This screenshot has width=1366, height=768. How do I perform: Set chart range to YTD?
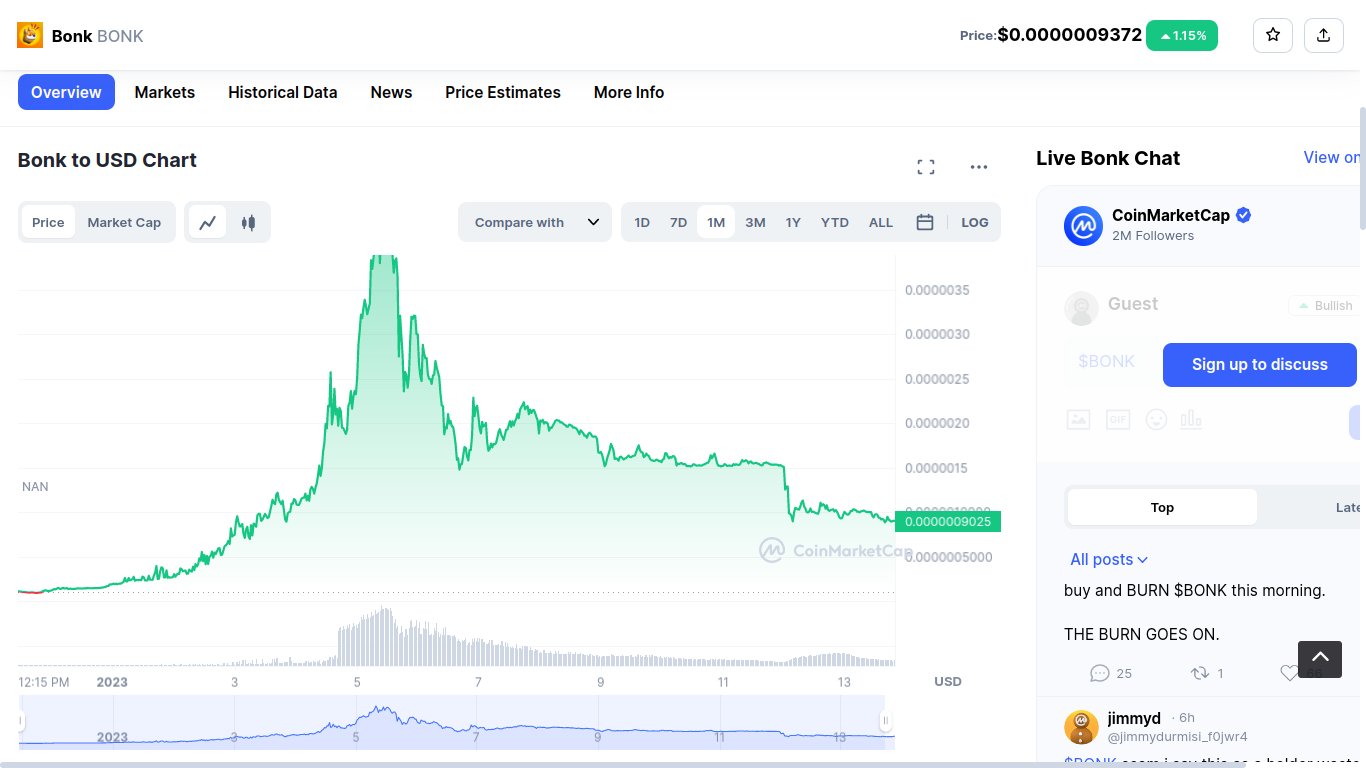coord(835,222)
